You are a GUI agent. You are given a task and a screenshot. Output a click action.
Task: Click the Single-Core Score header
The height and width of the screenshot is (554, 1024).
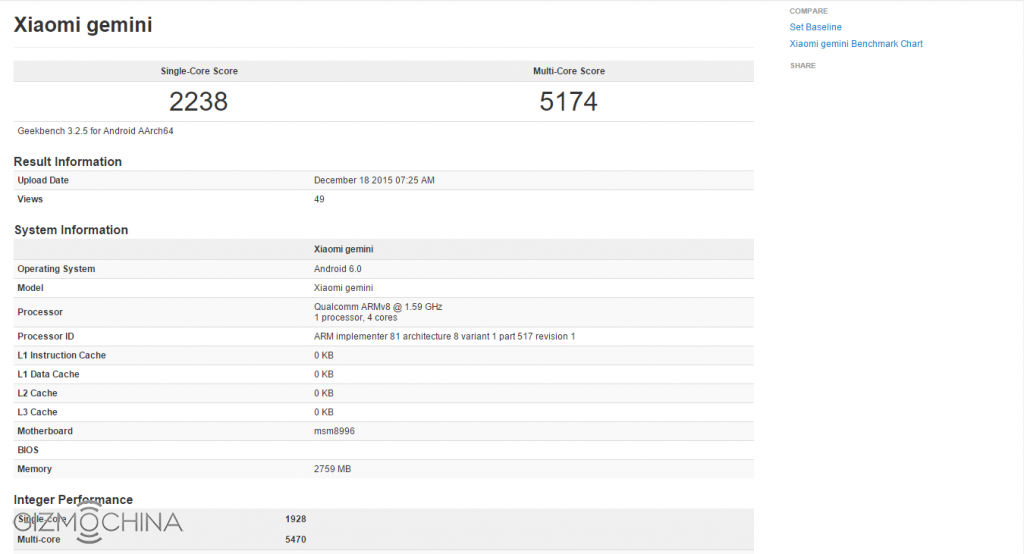(x=199, y=71)
